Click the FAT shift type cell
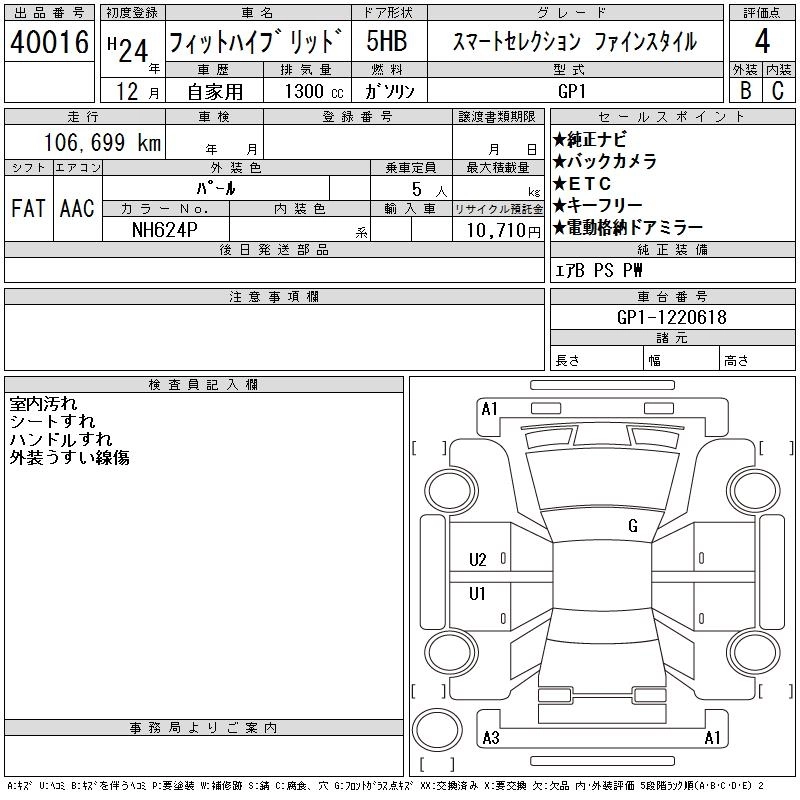Screen dimensions: 800x800 (28, 208)
